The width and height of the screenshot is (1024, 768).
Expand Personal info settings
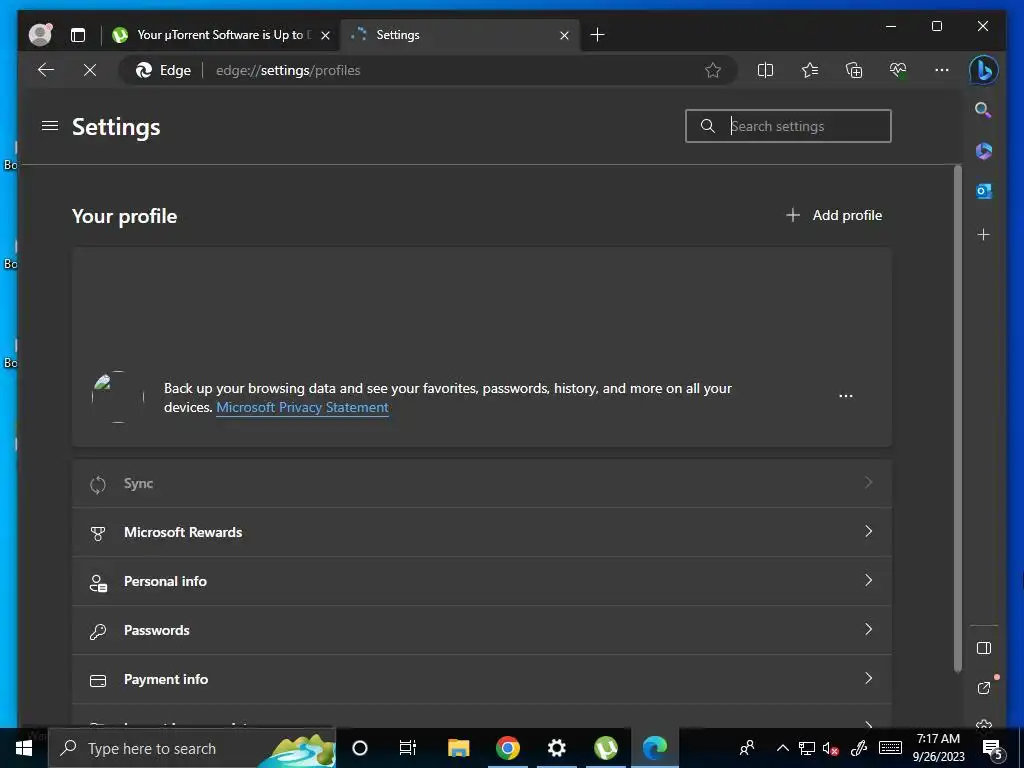(x=482, y=581)
